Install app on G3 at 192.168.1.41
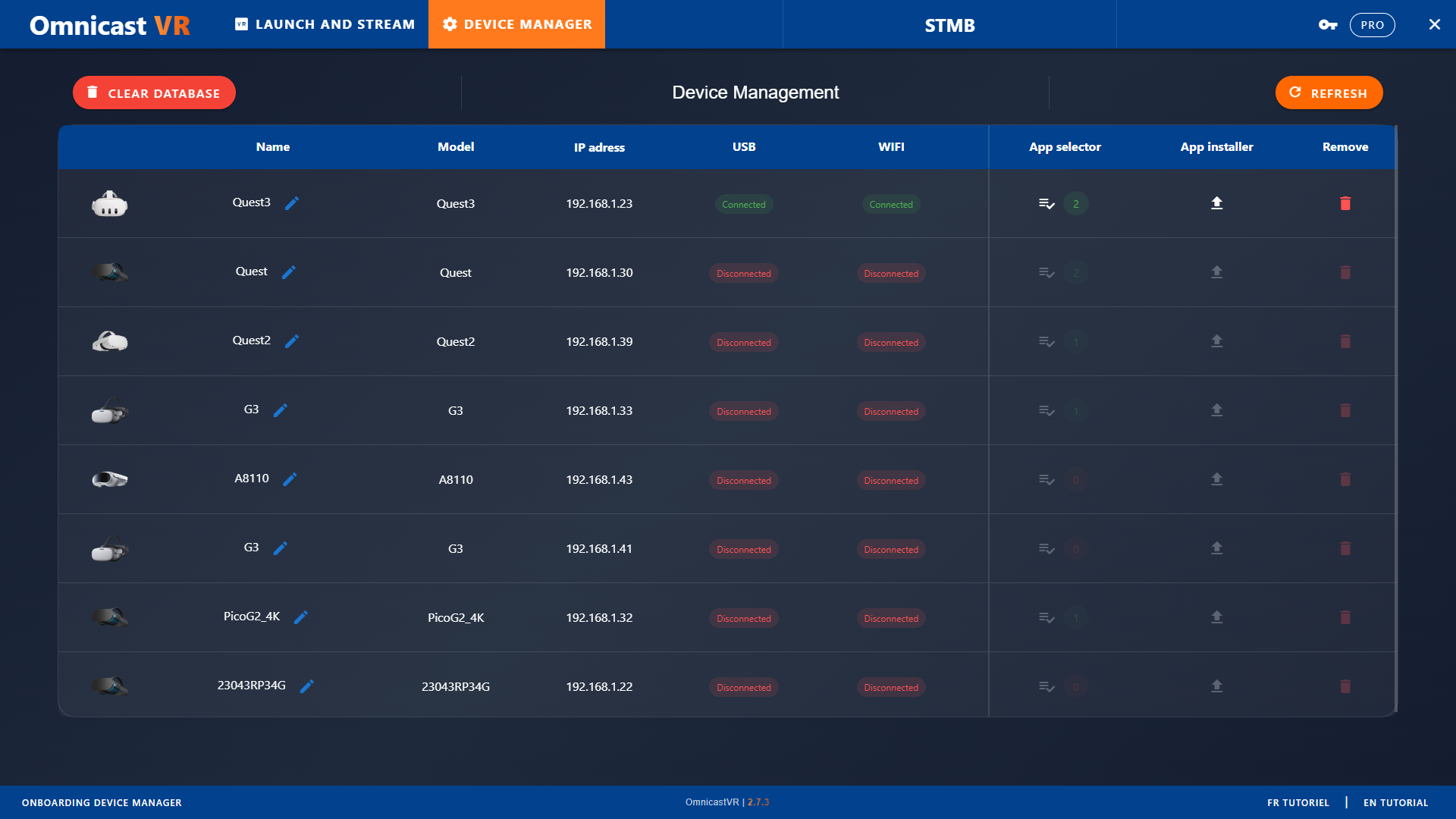The image size is (1456, 819). click(x=1216, y=548)
